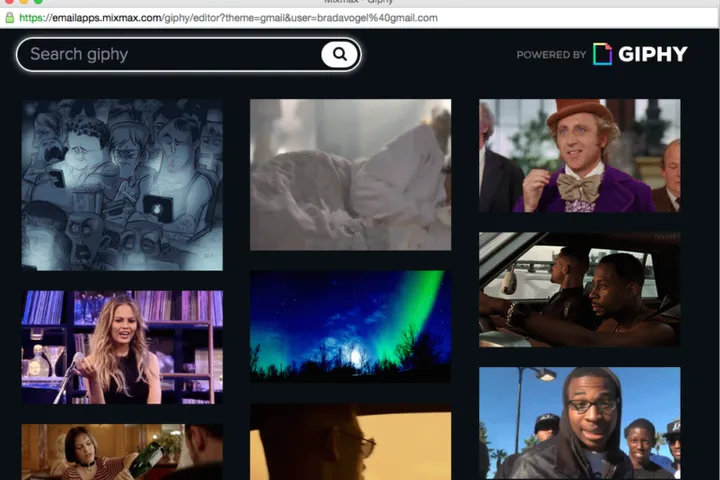Click the emailapps.mixmax.com URL text
The height and width of the screenshot is (480, 720).
tap(228, 18)
